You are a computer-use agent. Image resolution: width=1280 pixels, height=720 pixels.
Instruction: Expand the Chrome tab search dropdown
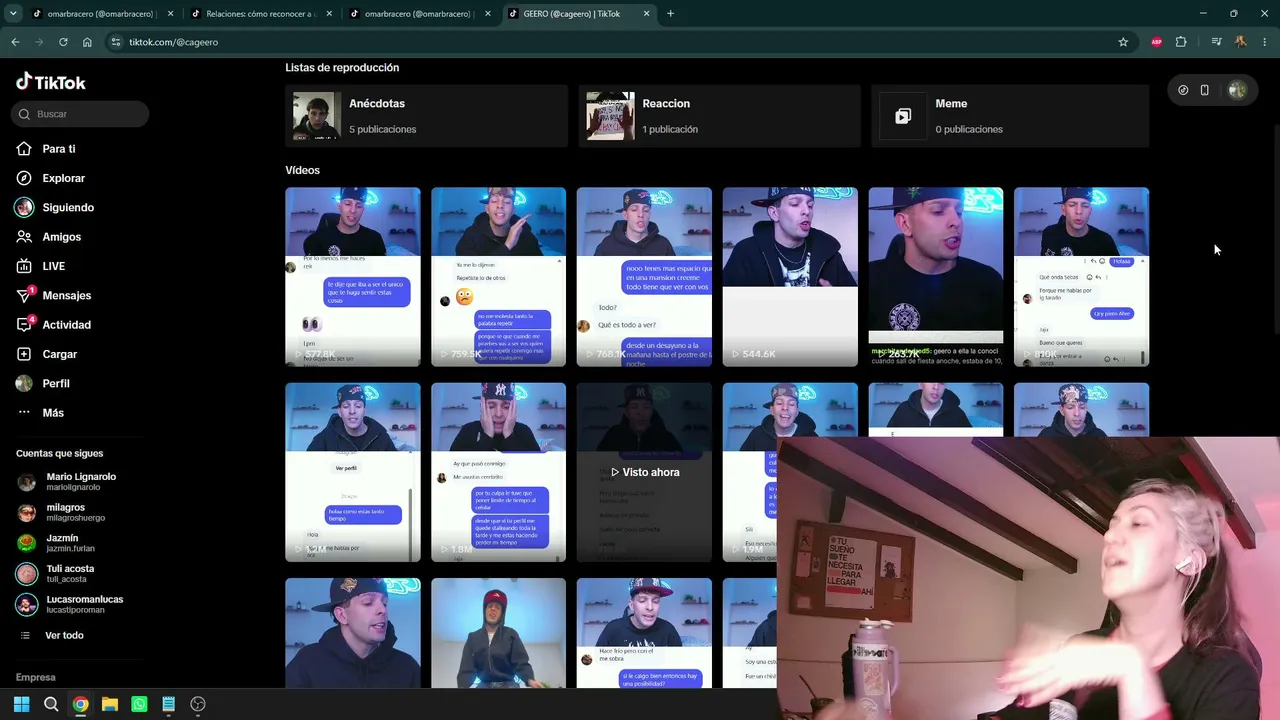[x=13, y=14]
